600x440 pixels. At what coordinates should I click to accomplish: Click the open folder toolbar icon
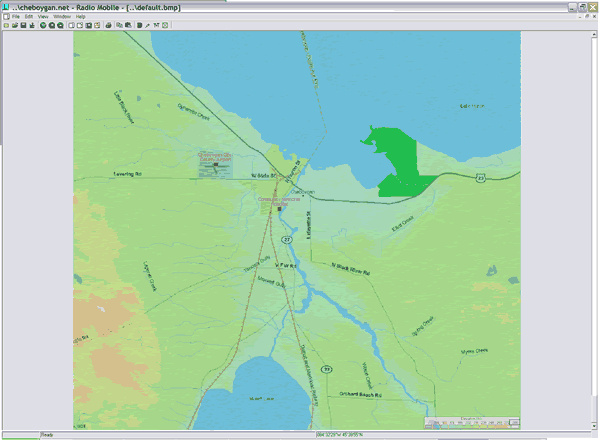(x=14, y=25)
